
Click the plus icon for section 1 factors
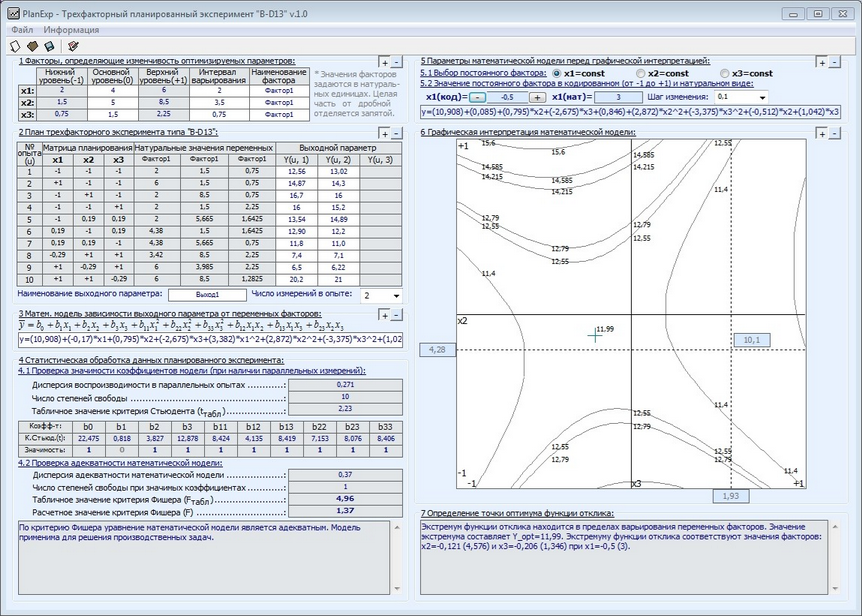click(385, 62)
